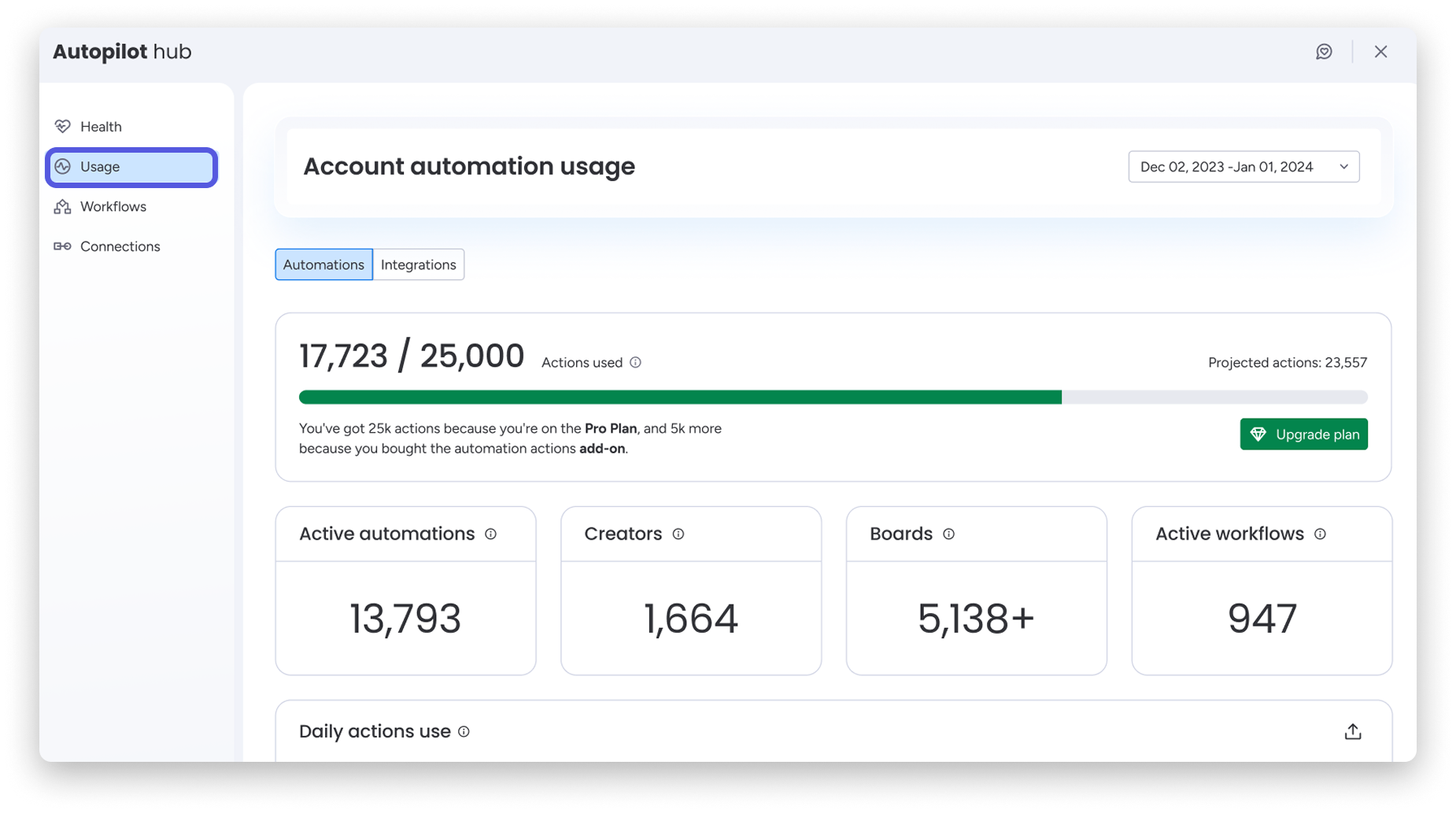Click the Upgrade plan button
This screenshot has height=813, width=1456.
pos(1303,434)
